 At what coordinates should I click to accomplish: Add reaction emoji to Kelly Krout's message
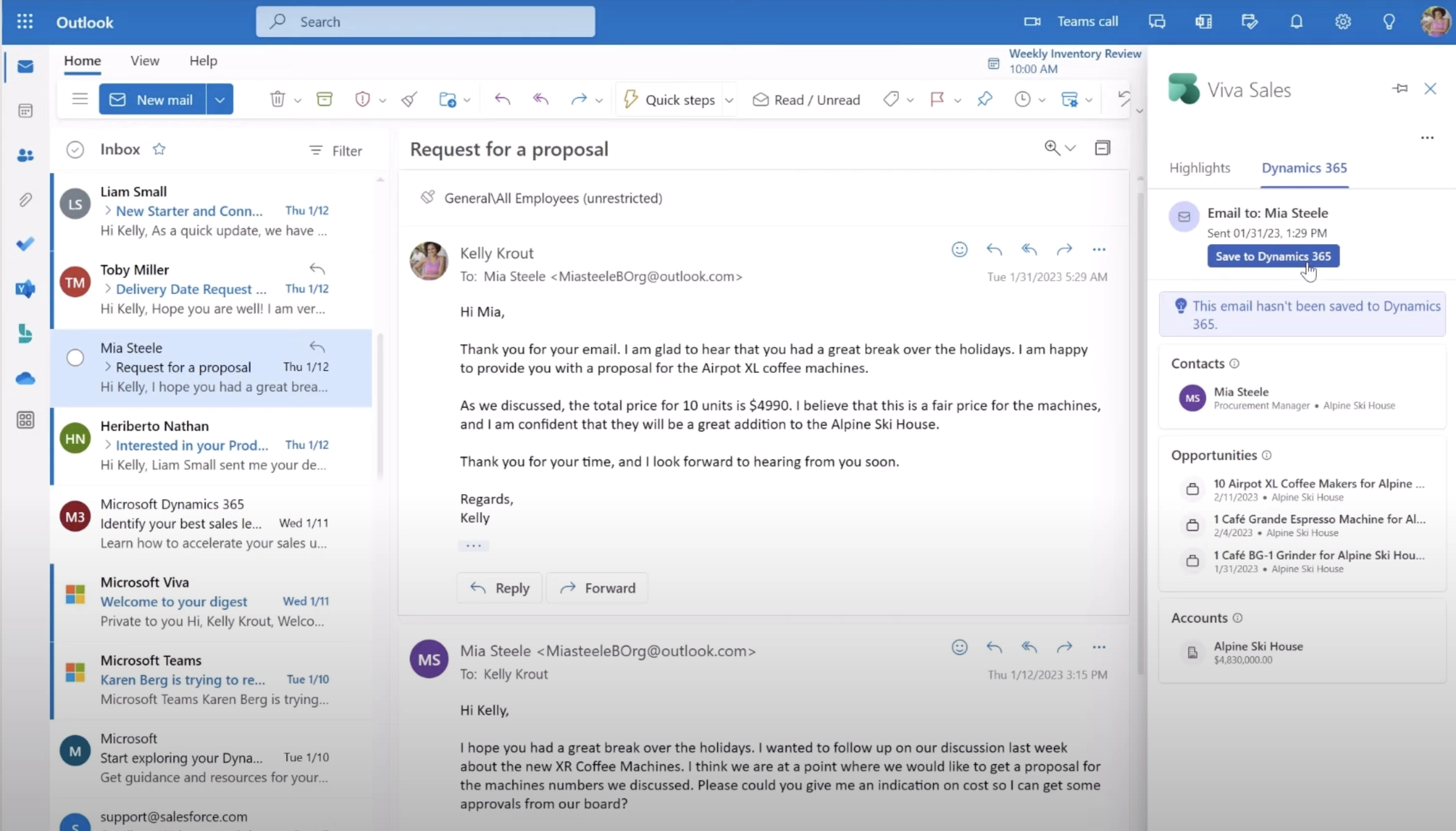coord(959,249)
